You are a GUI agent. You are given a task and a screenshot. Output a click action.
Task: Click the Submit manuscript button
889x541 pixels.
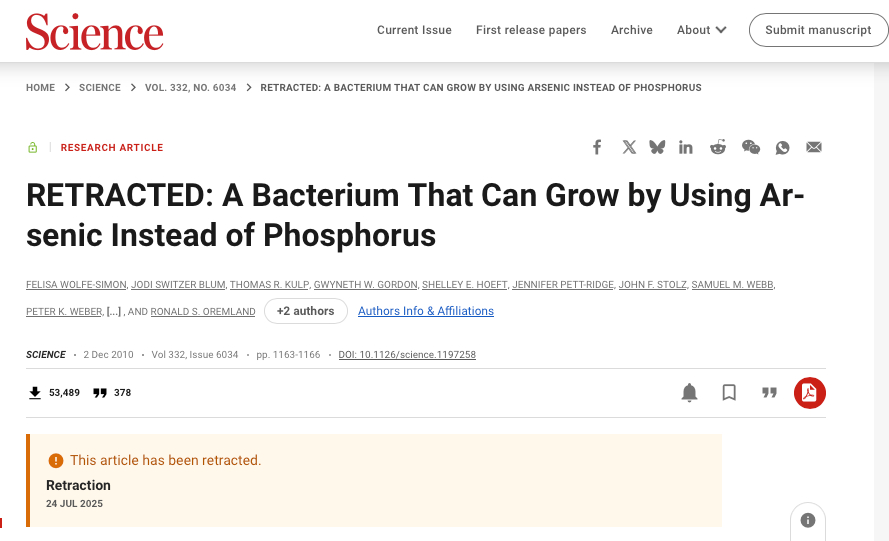(818, 30)
